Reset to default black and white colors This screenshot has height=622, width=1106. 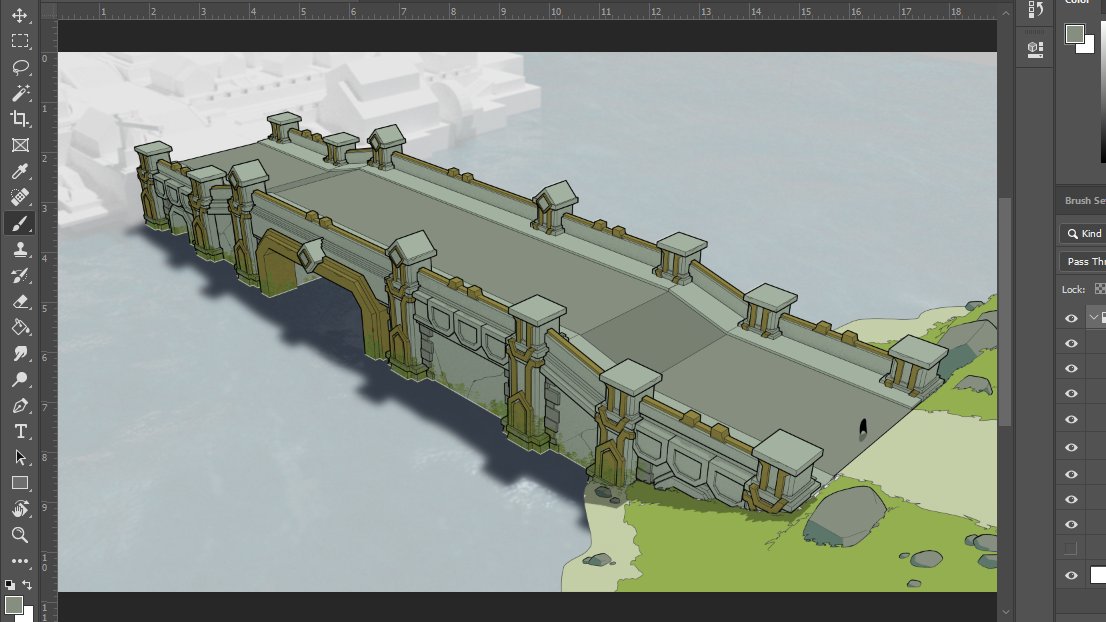pyautogui.click(x=9, y=585)
